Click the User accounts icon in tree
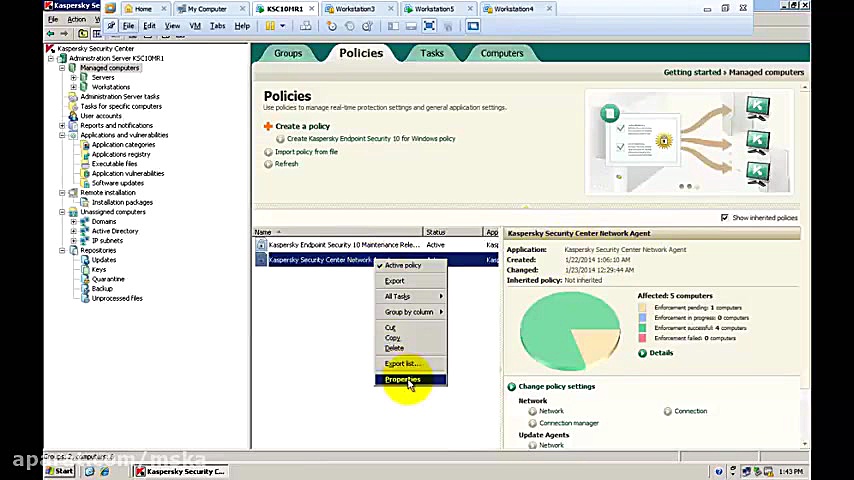The height and width of the screenshot is (480, 854). [73, 116]
